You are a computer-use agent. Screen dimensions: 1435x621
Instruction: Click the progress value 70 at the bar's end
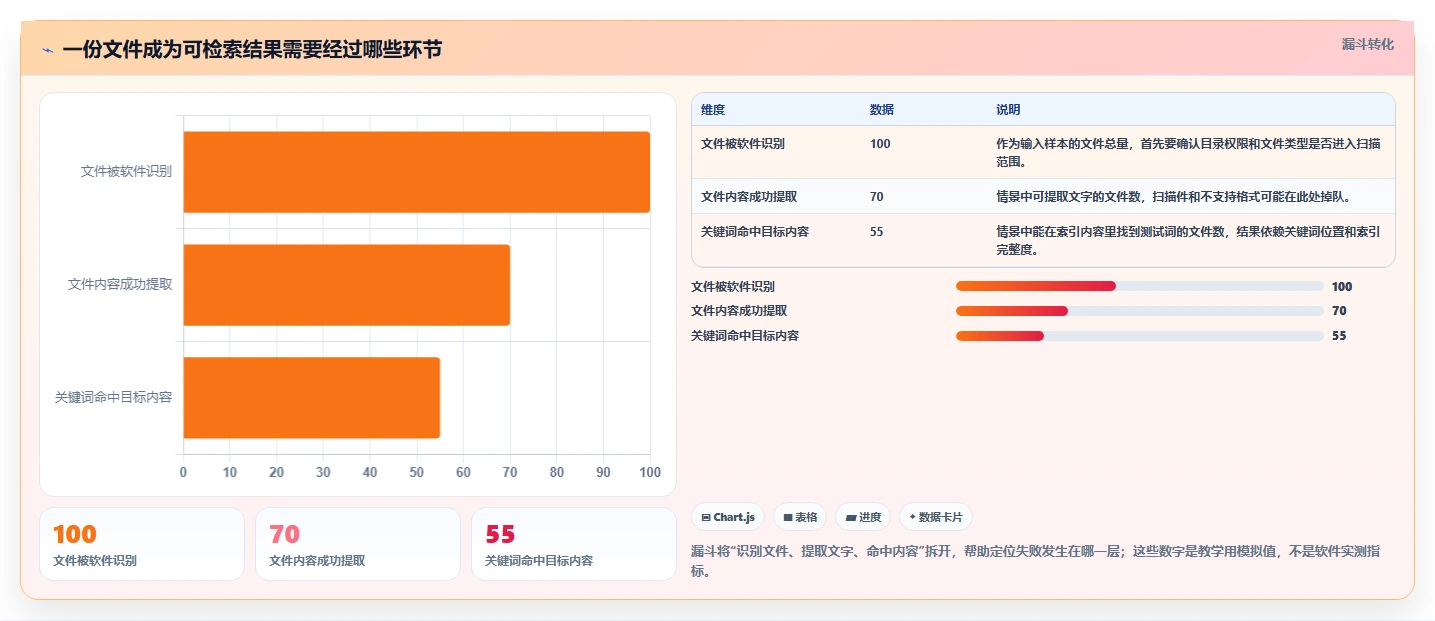click(1339, 311)
